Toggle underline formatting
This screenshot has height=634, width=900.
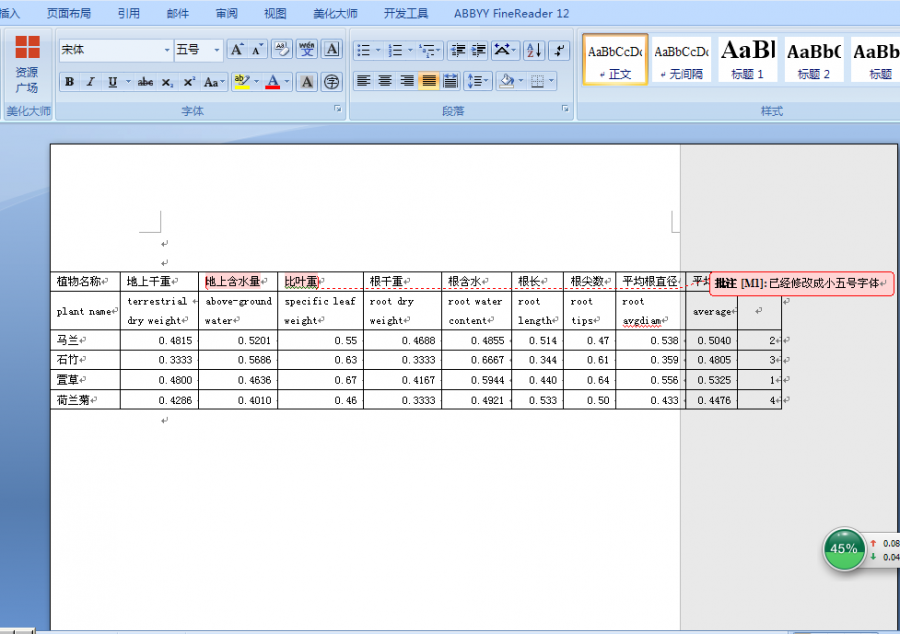[x=112, y=82]
